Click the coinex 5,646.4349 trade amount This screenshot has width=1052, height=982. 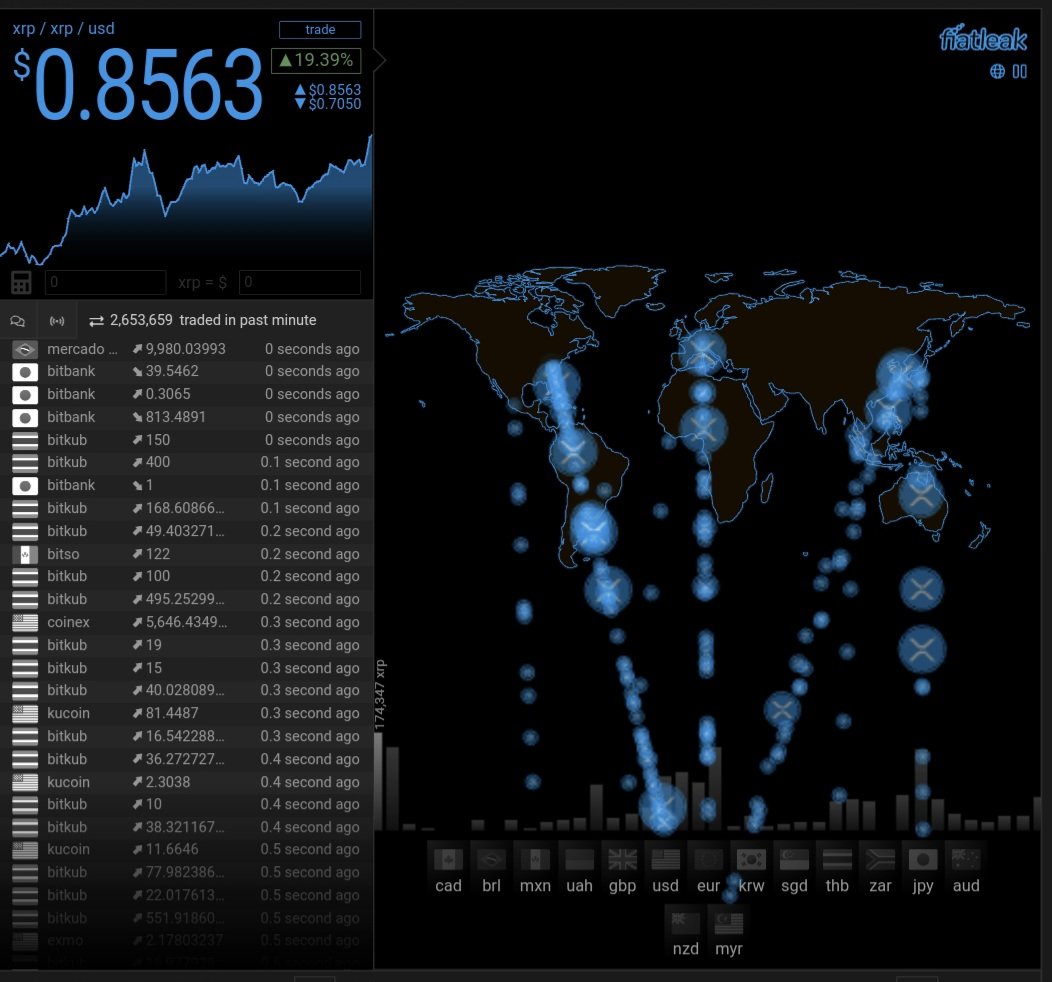click(x=187, y=622)
